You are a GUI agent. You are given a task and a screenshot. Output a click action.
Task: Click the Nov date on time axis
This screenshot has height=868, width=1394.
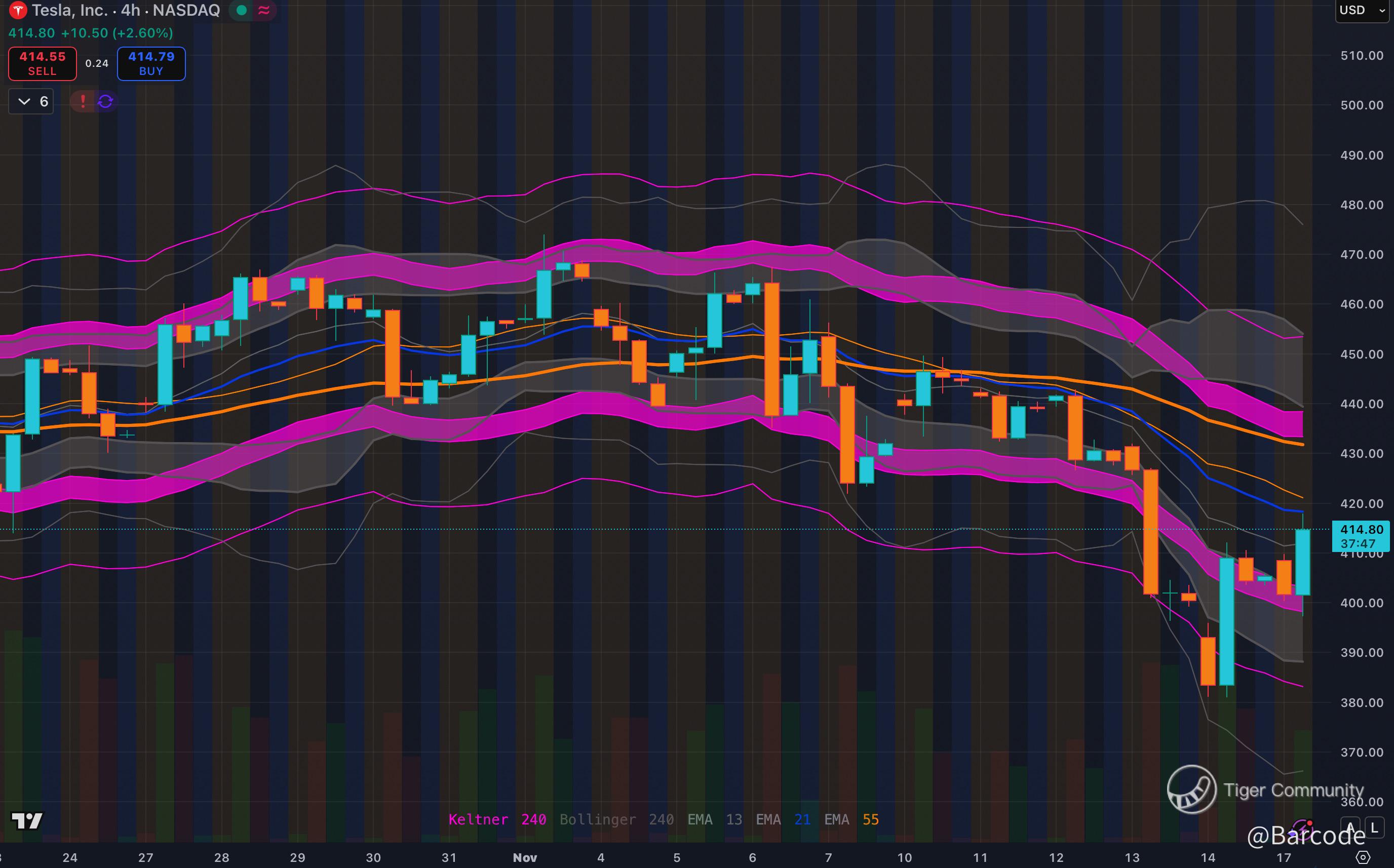pyautogui.click(x=525, y=858)
